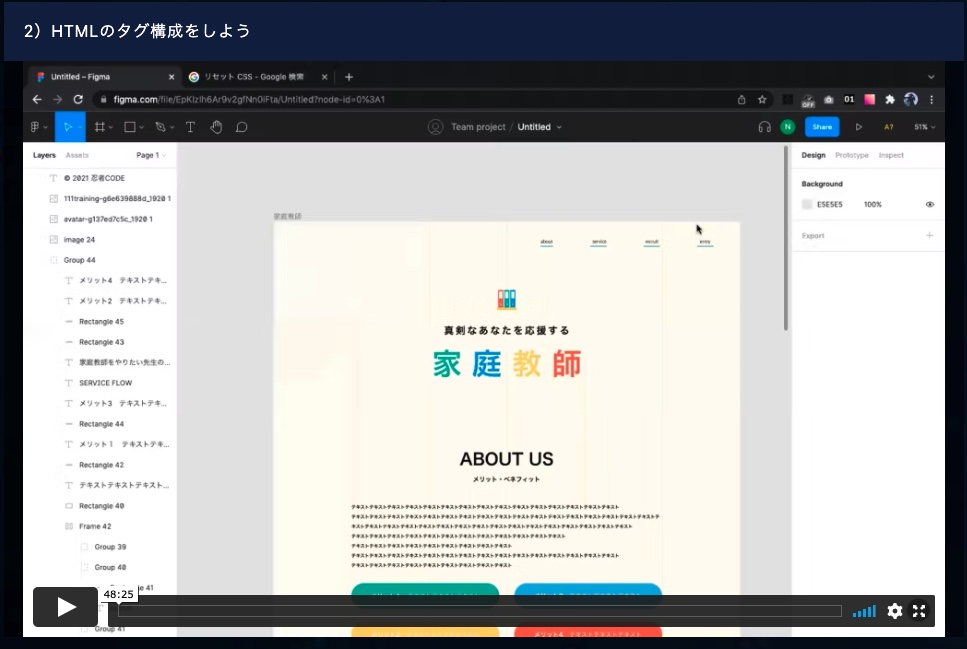Play the video with the play button
Screen dimensions: 967x649
pyautogui.click(x=65, y=607)
